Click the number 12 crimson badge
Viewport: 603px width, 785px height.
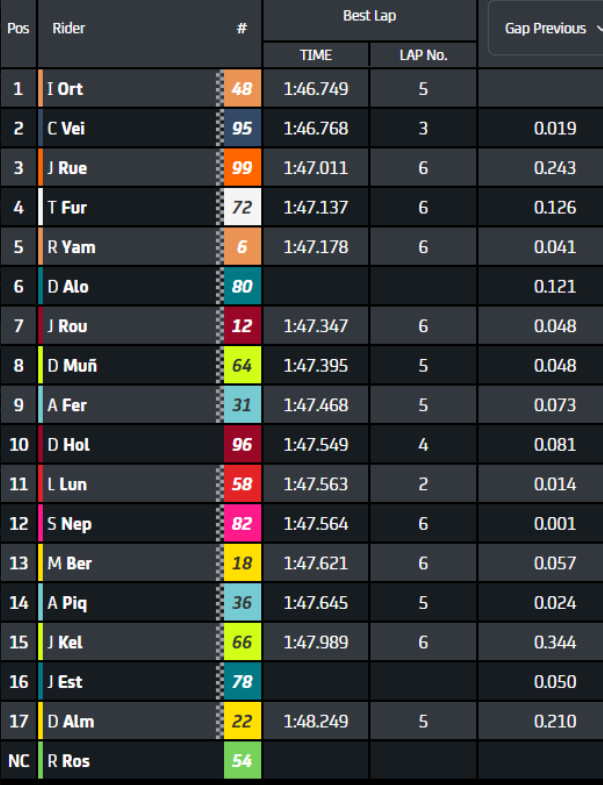coord(242,326)
